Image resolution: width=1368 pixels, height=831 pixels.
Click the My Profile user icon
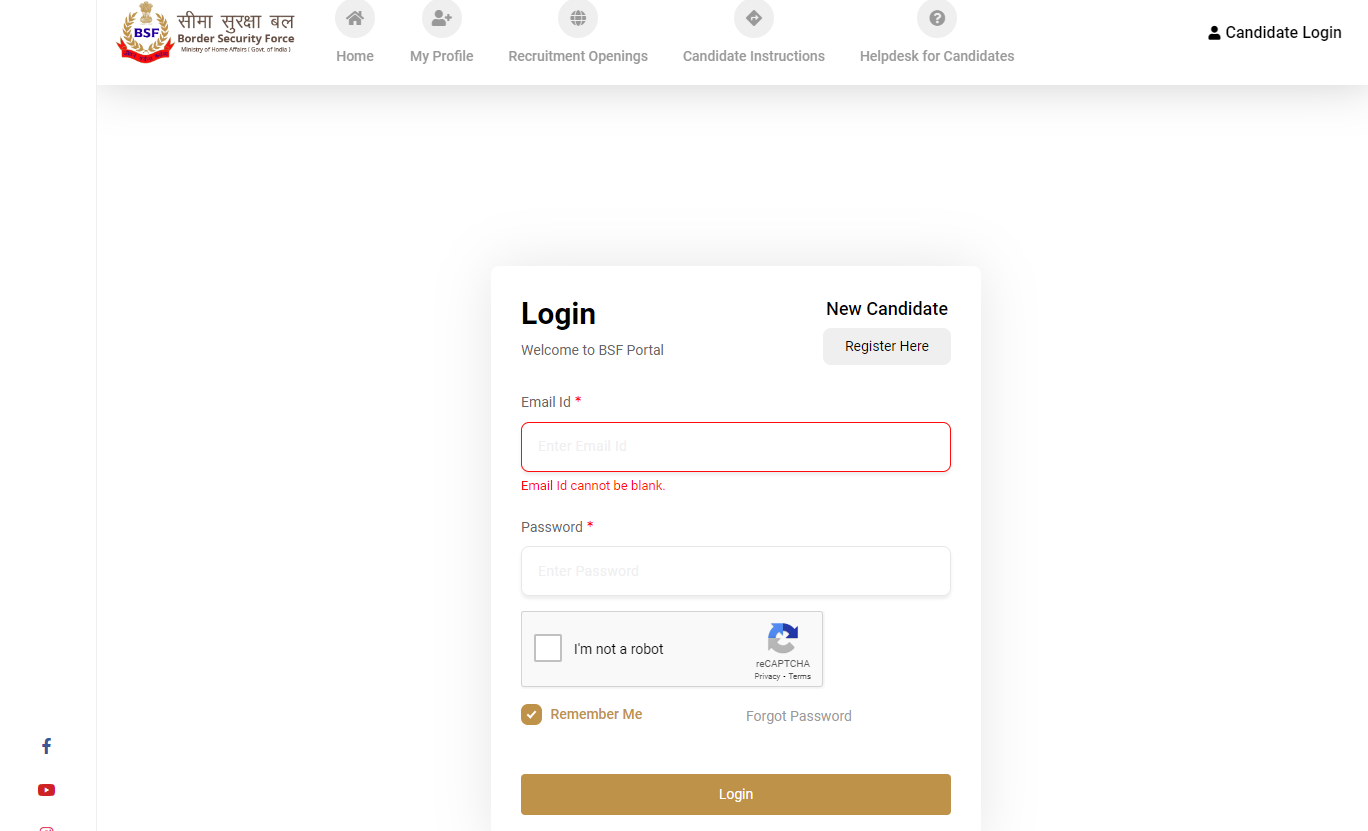coord(441,18)
